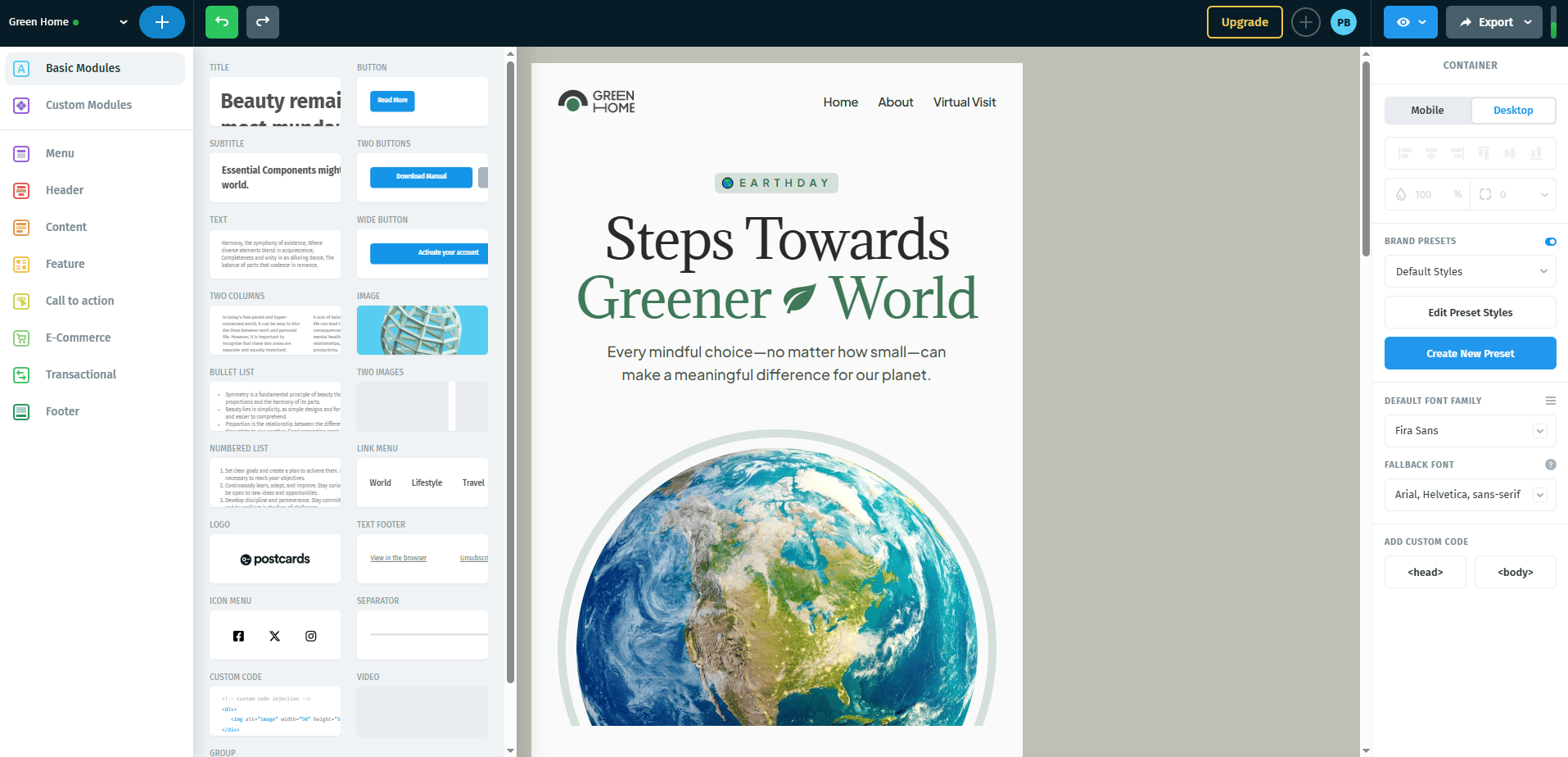Click the Upgrade button

1245,22
